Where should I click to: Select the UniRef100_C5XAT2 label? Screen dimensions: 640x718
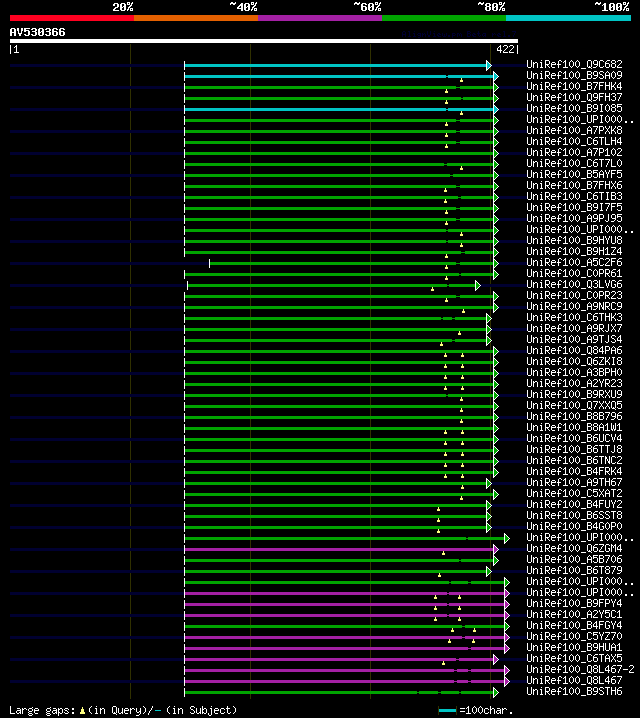click(574, 493)
